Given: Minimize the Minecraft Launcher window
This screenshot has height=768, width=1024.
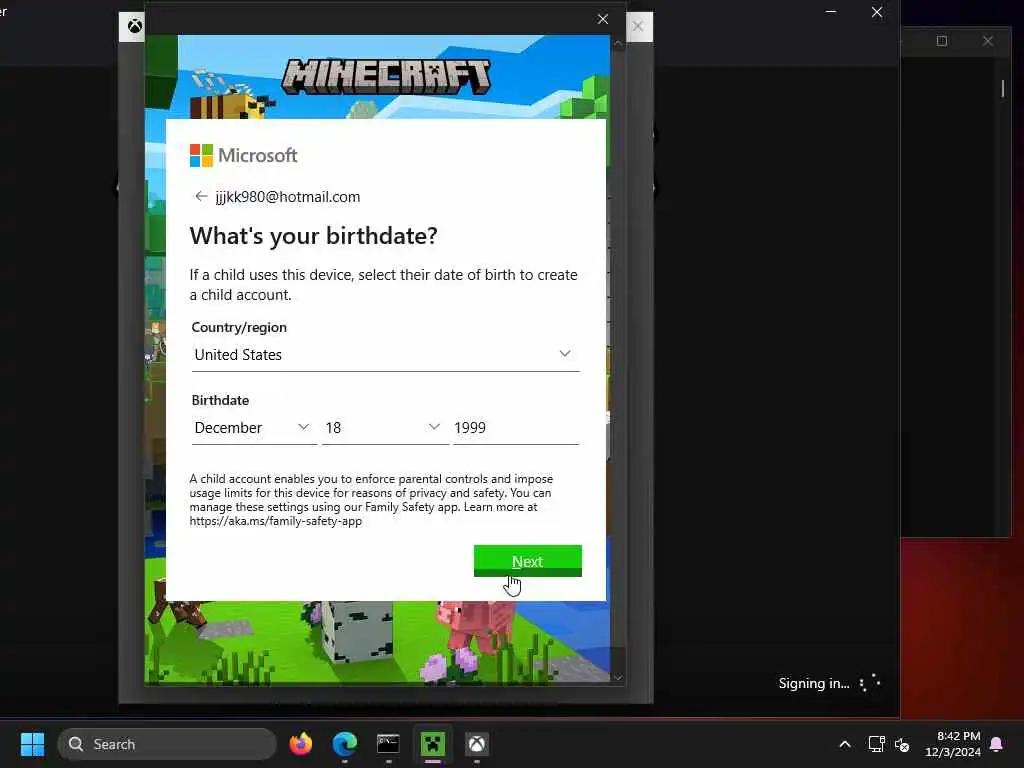Looking at the screenshot, I should click(831, 12).
